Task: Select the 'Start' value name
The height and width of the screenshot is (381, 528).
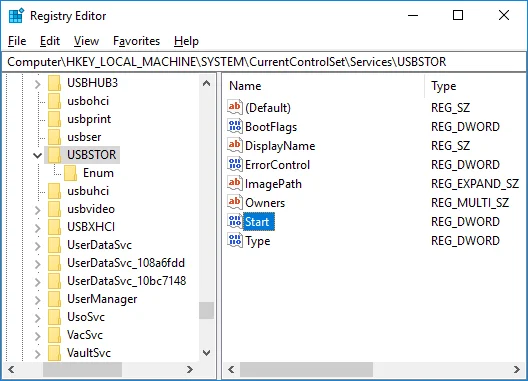Action: 259,222
